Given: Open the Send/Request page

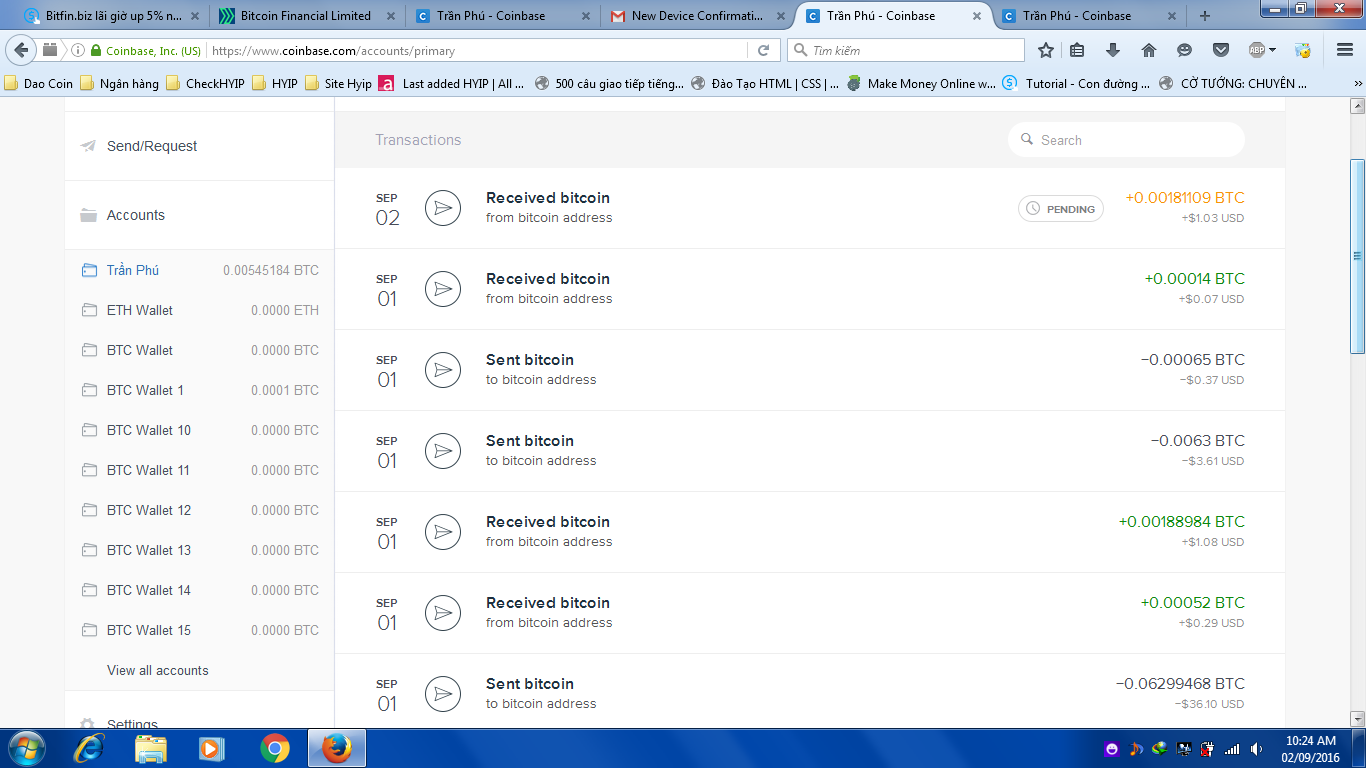Looking at the screenshot, I should click(152, 146).
